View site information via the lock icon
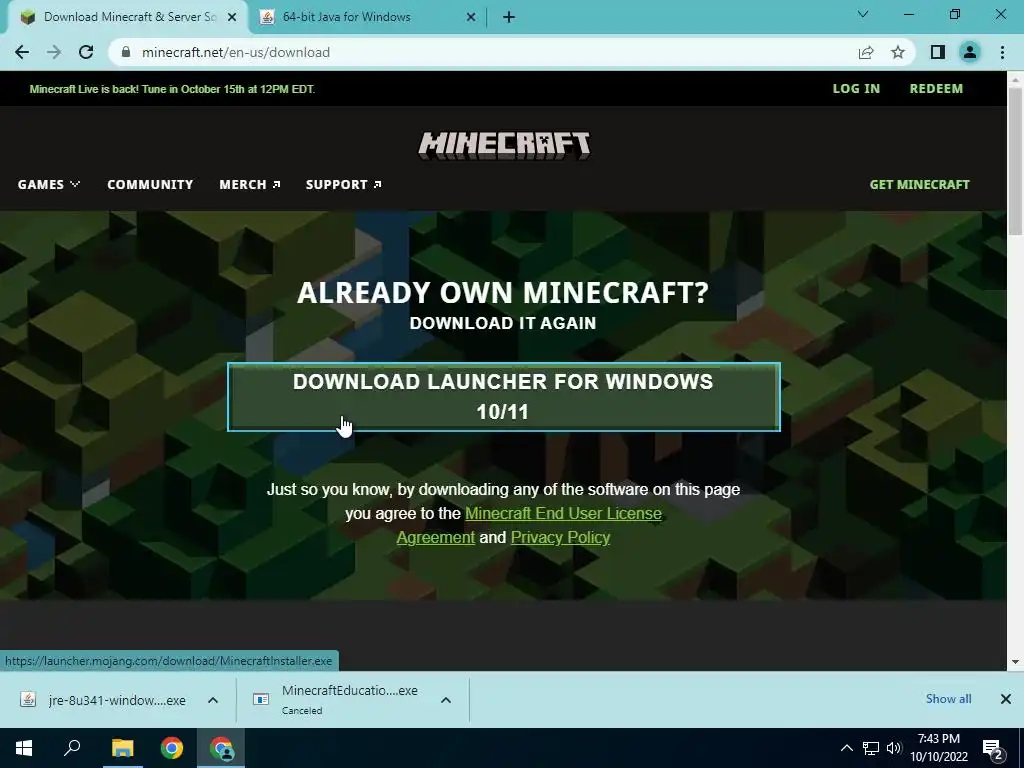1024x768 pixels. 126,52
